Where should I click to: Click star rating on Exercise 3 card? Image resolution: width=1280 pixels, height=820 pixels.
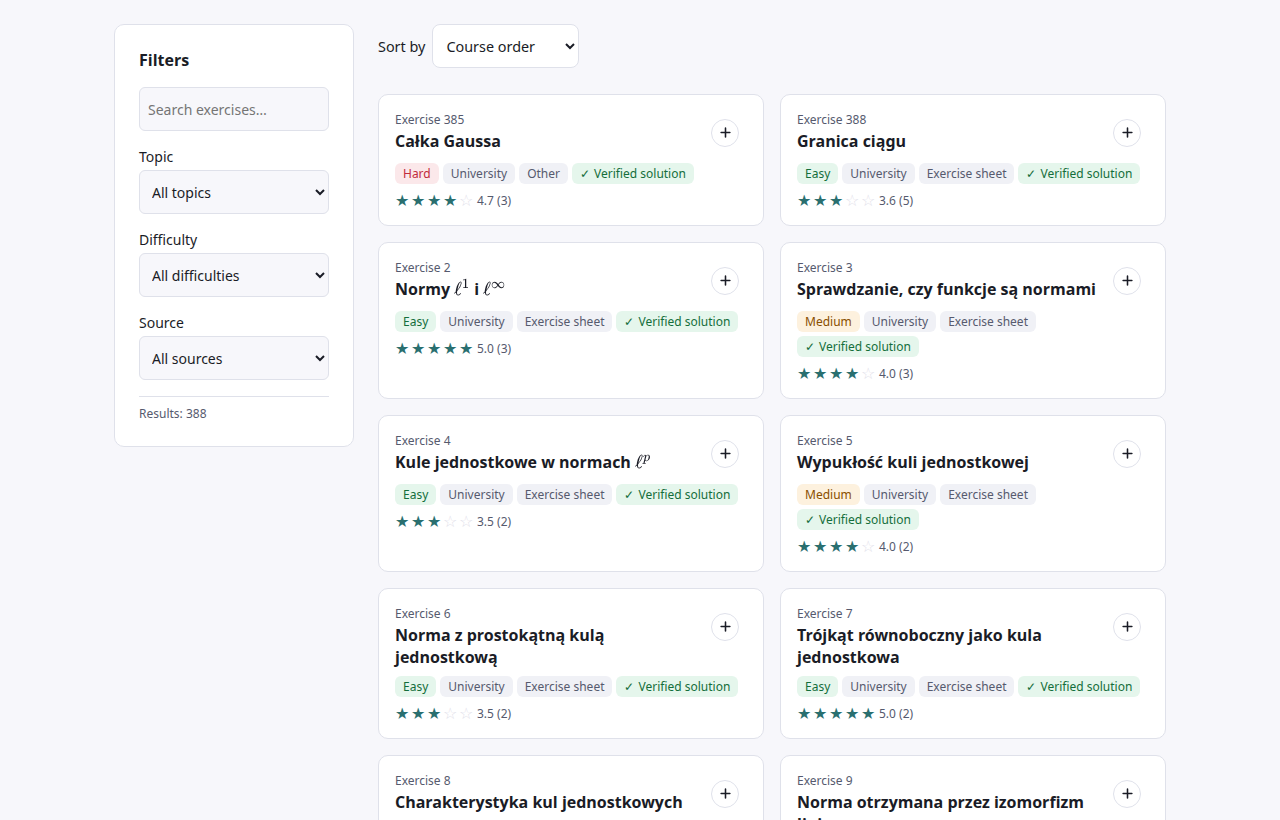pyautogui.click(x=836, y=374)
